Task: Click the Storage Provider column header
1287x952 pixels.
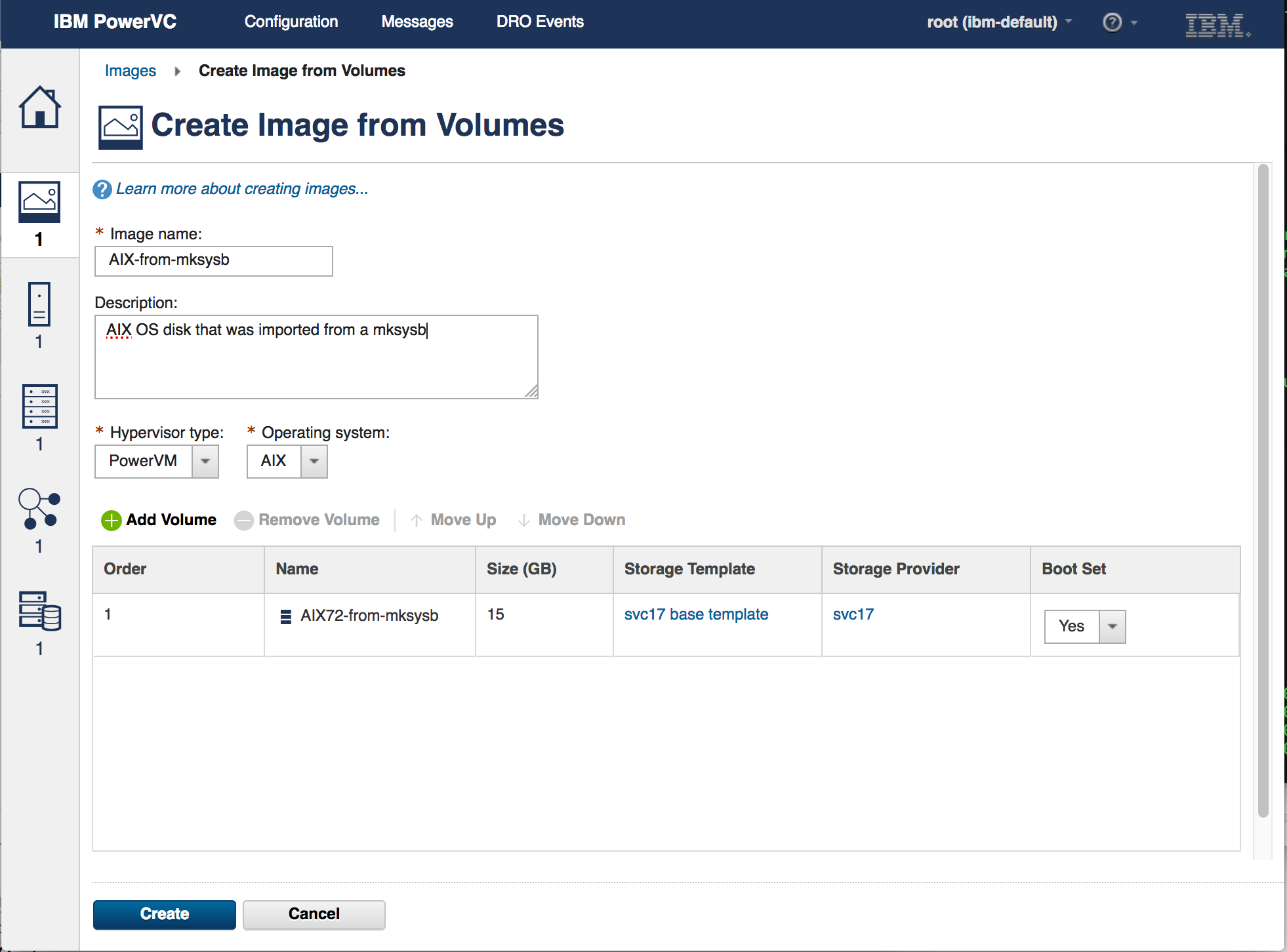Action: (x=926, y=569)
